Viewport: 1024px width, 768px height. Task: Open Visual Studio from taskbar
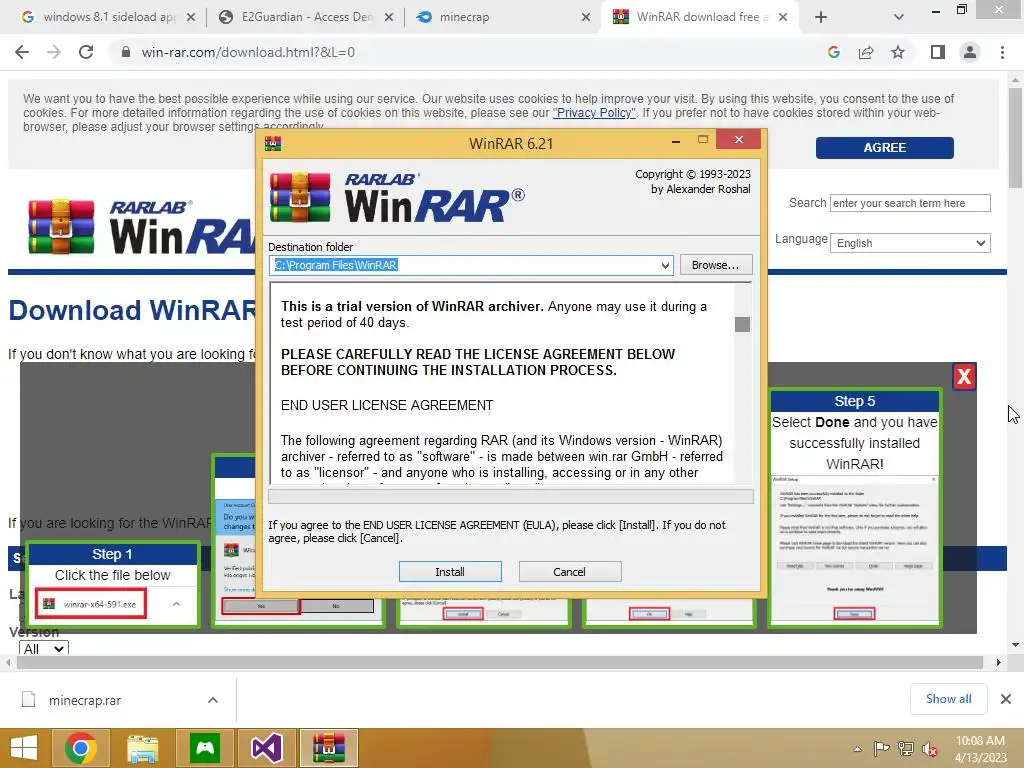pos(266,748)
